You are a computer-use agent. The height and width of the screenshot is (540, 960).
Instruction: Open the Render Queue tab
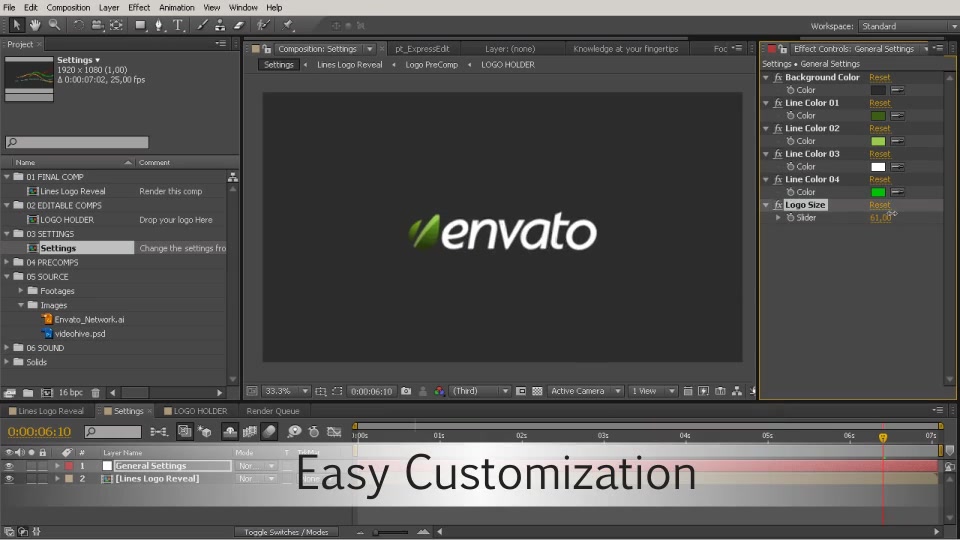272,411
